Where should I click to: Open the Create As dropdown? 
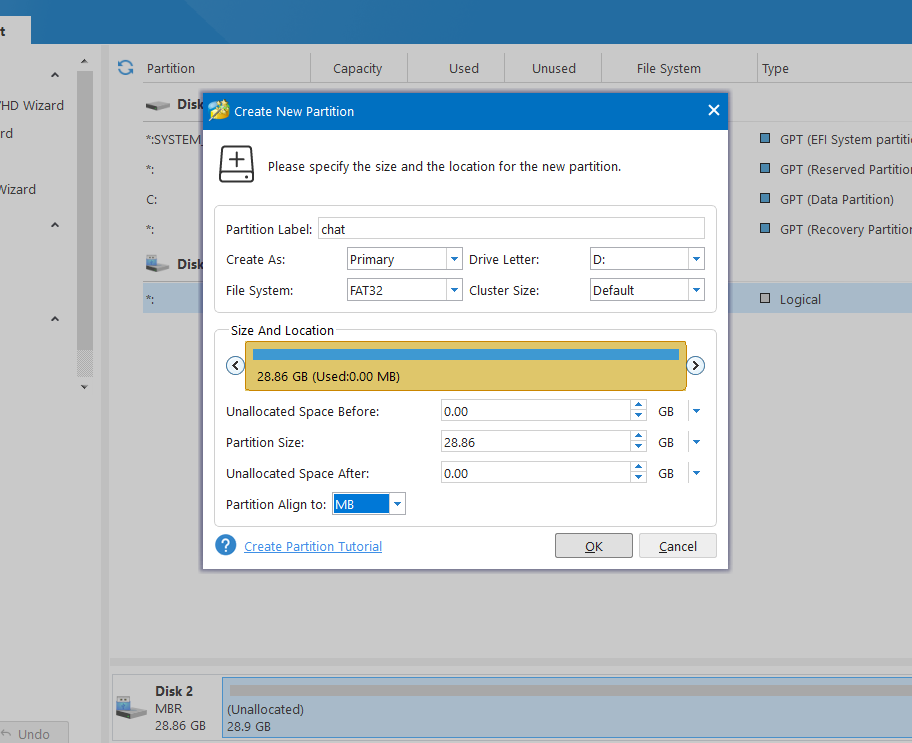(453, 260)
